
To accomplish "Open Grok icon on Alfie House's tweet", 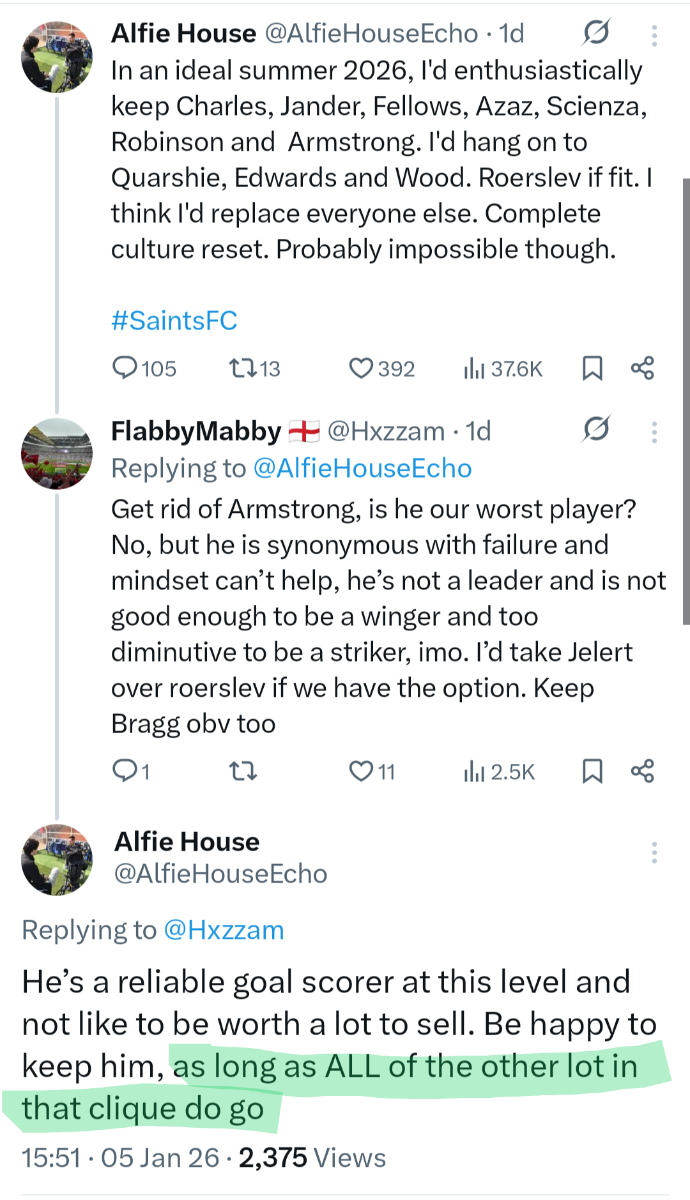I will (x=596, y=35).
